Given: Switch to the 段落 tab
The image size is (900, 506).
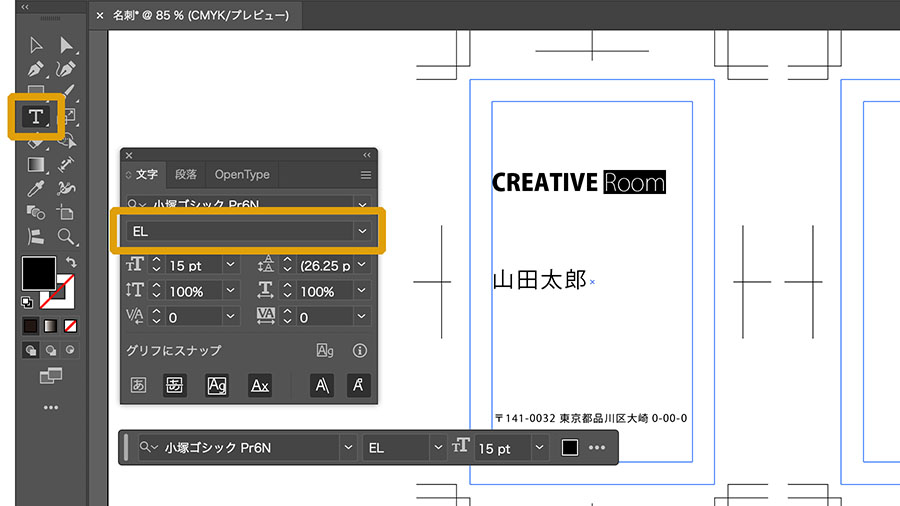Looking at the screenshot, I should [186, 174].
